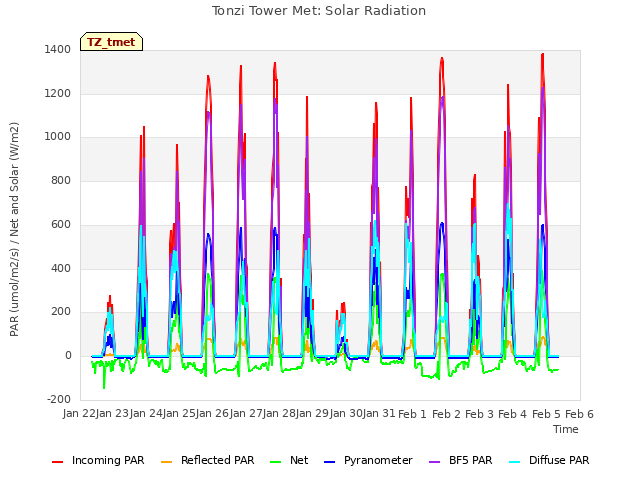Click the Feb 5 x-axis date label
This screenshot has height=480, width=640.
click(x=546, y=414)
